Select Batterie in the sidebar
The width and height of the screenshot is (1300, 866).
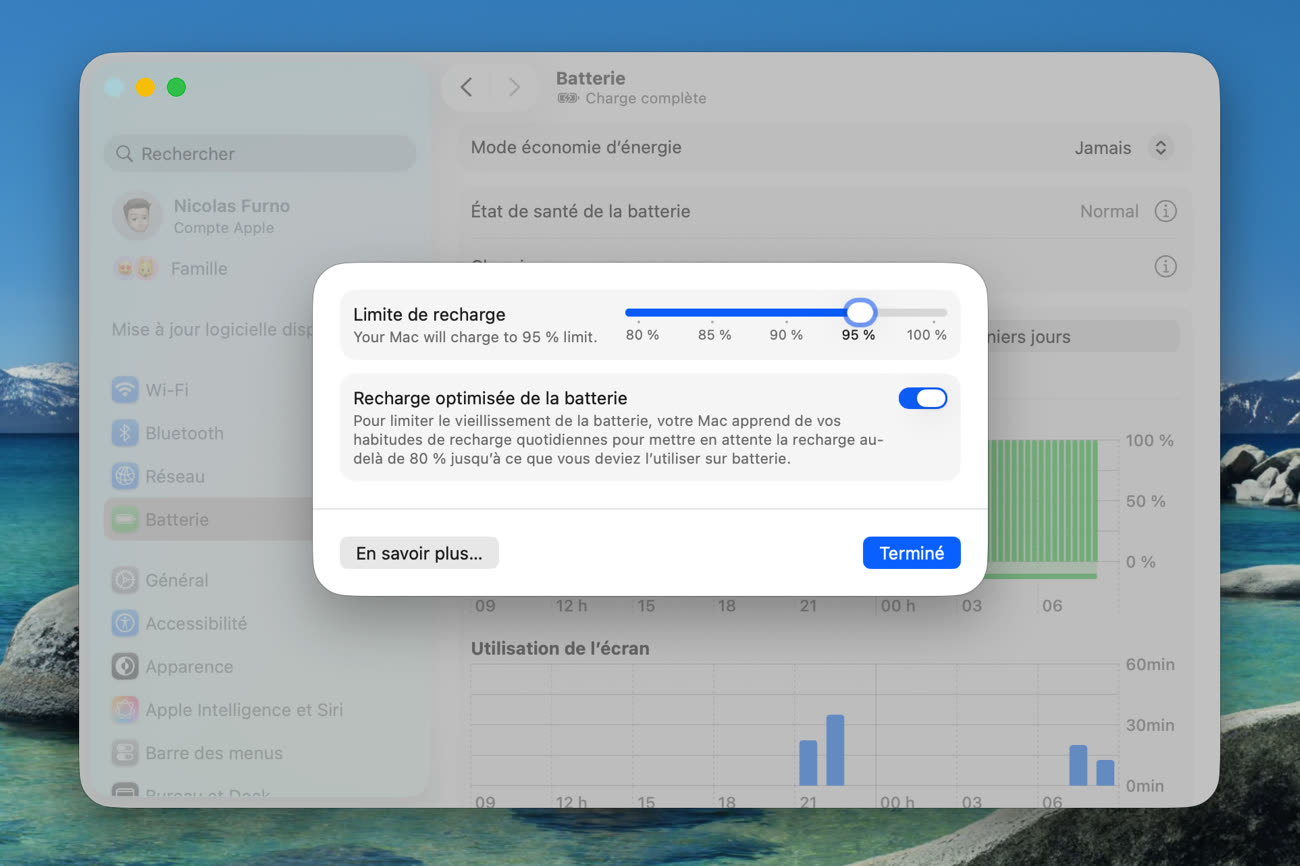point(177,520)
